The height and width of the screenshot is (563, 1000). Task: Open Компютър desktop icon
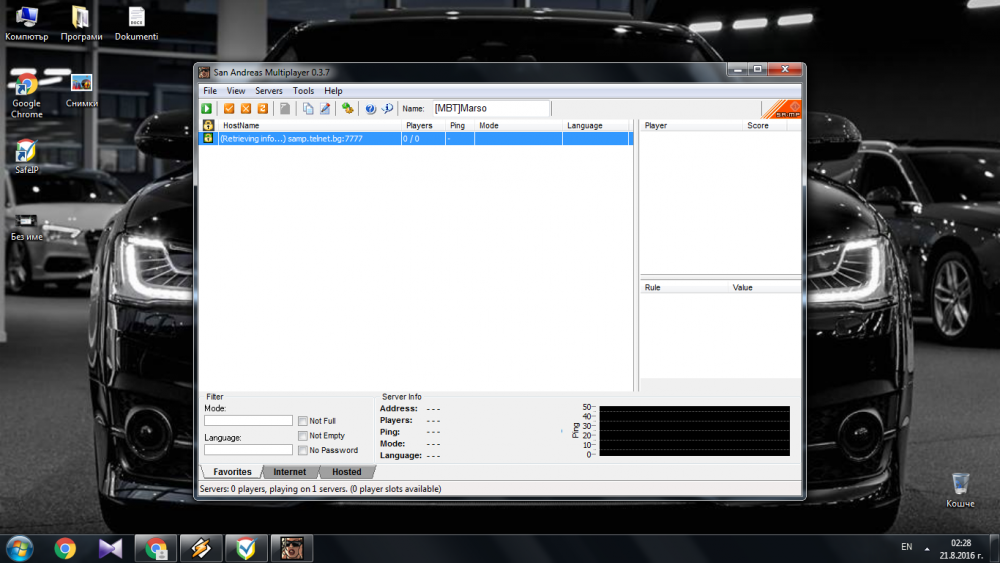(x=26, y=24)
